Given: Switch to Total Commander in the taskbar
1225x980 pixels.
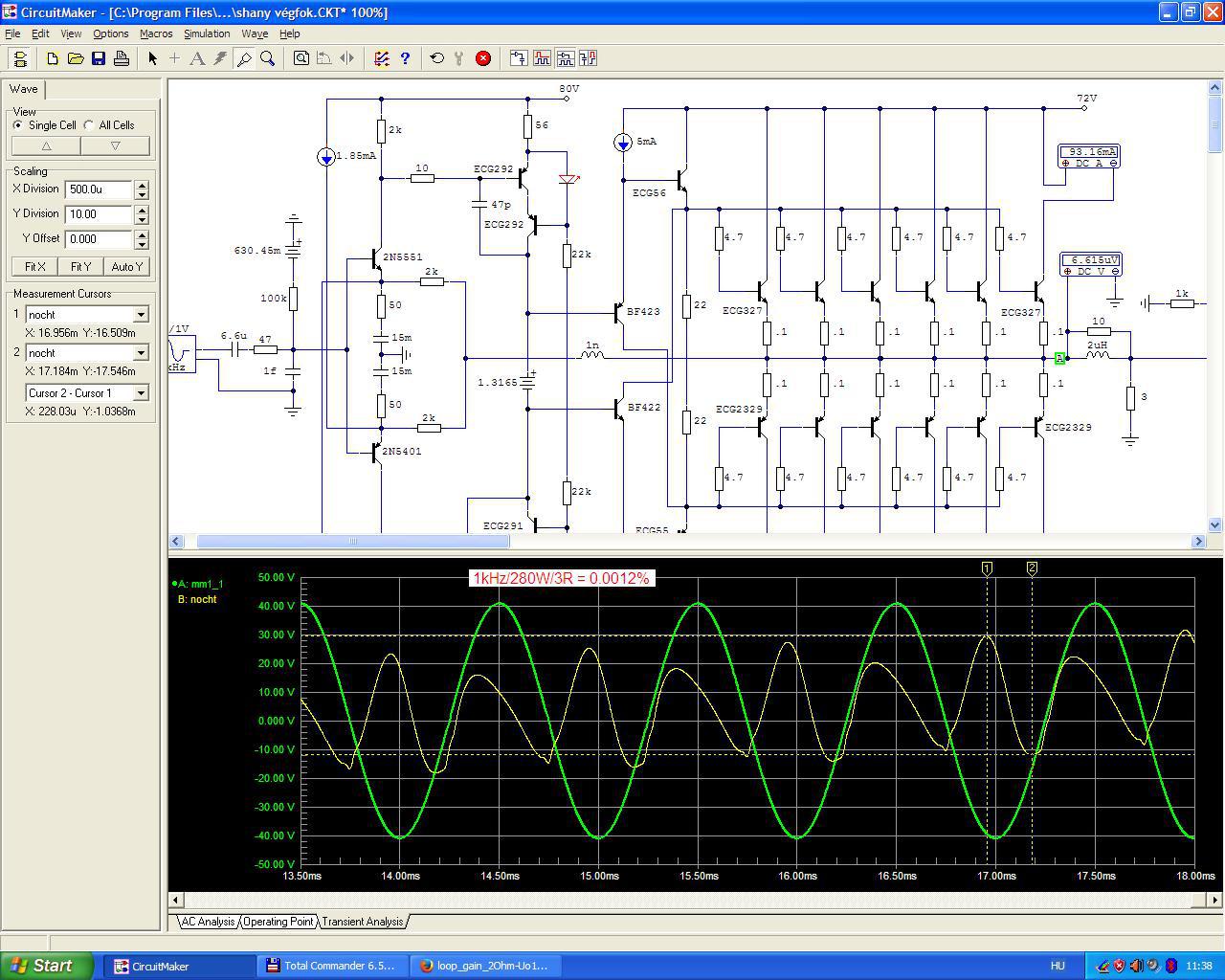Looking at the screenshot, I should coord(331,966).
